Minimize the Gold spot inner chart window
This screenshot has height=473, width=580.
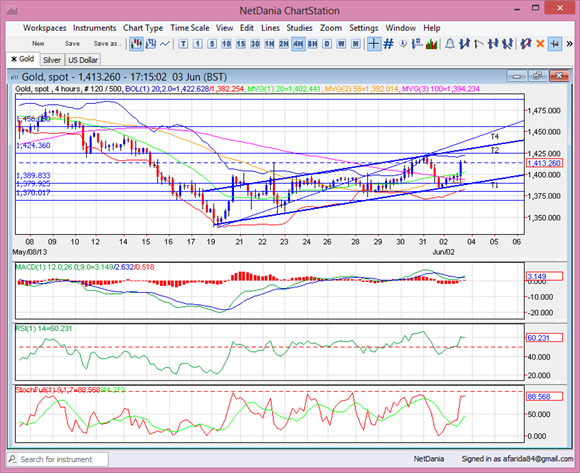pos(517,77)
